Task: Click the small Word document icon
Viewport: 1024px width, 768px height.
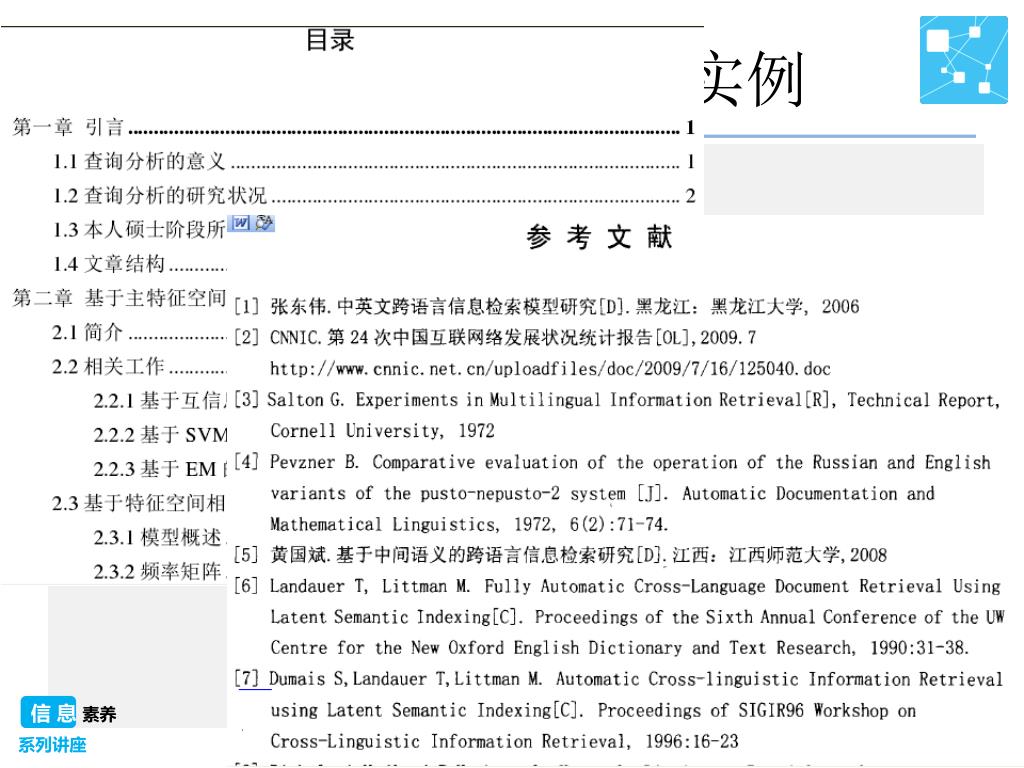Action: point(241,223)
